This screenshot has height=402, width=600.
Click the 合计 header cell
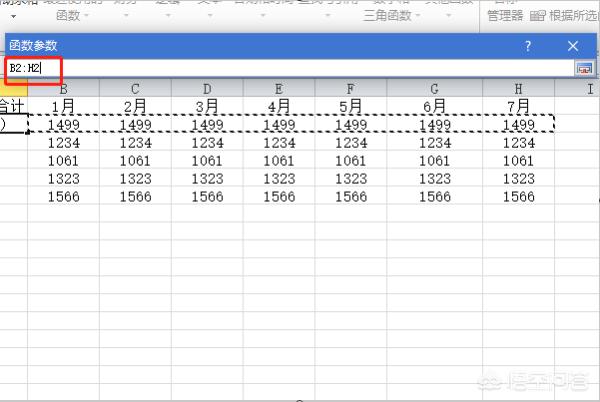(x=14, y=106)
